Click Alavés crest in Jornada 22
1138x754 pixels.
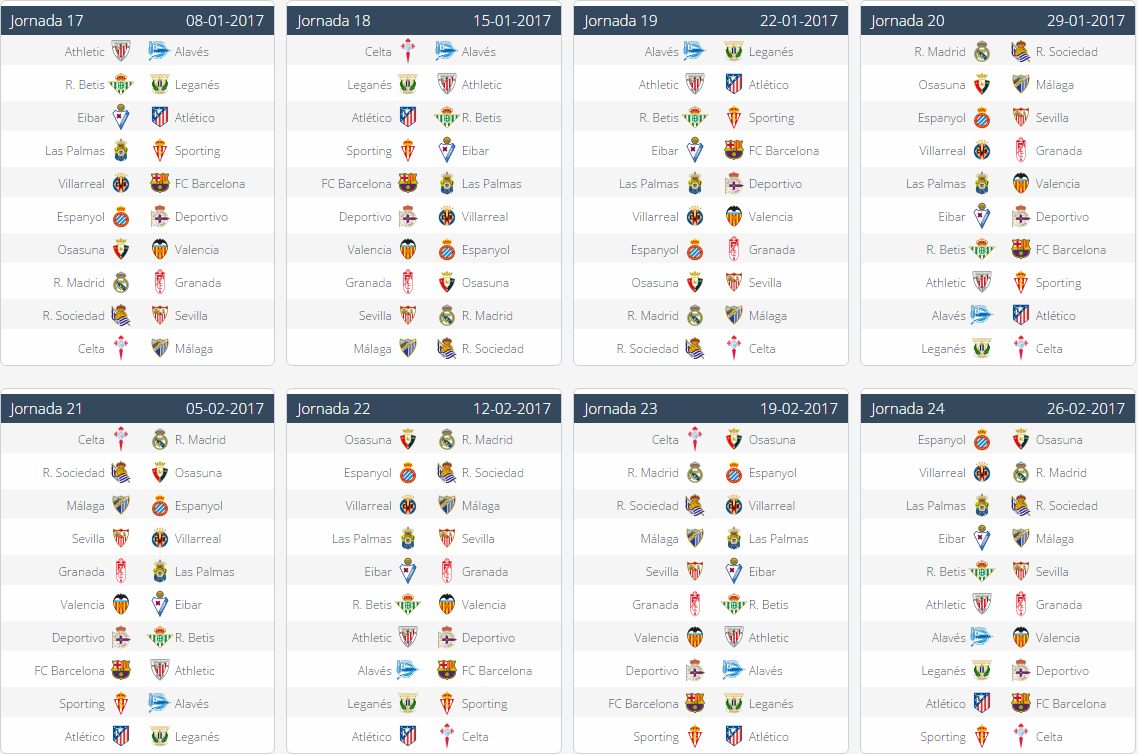pyautogui.click(x=408, y=671)
